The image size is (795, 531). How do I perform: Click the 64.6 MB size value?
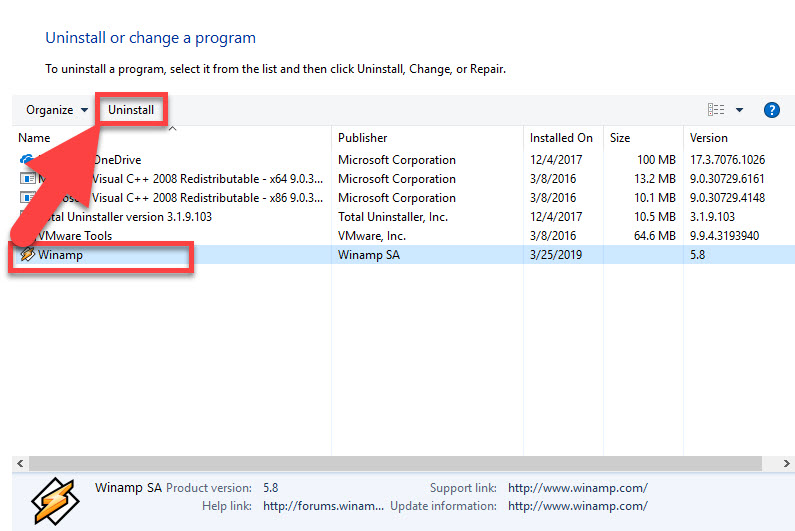coord(655,236)
